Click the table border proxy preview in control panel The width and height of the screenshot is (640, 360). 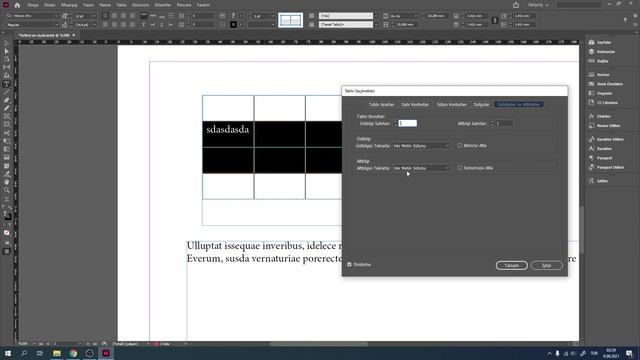click(x=291, y=20)
